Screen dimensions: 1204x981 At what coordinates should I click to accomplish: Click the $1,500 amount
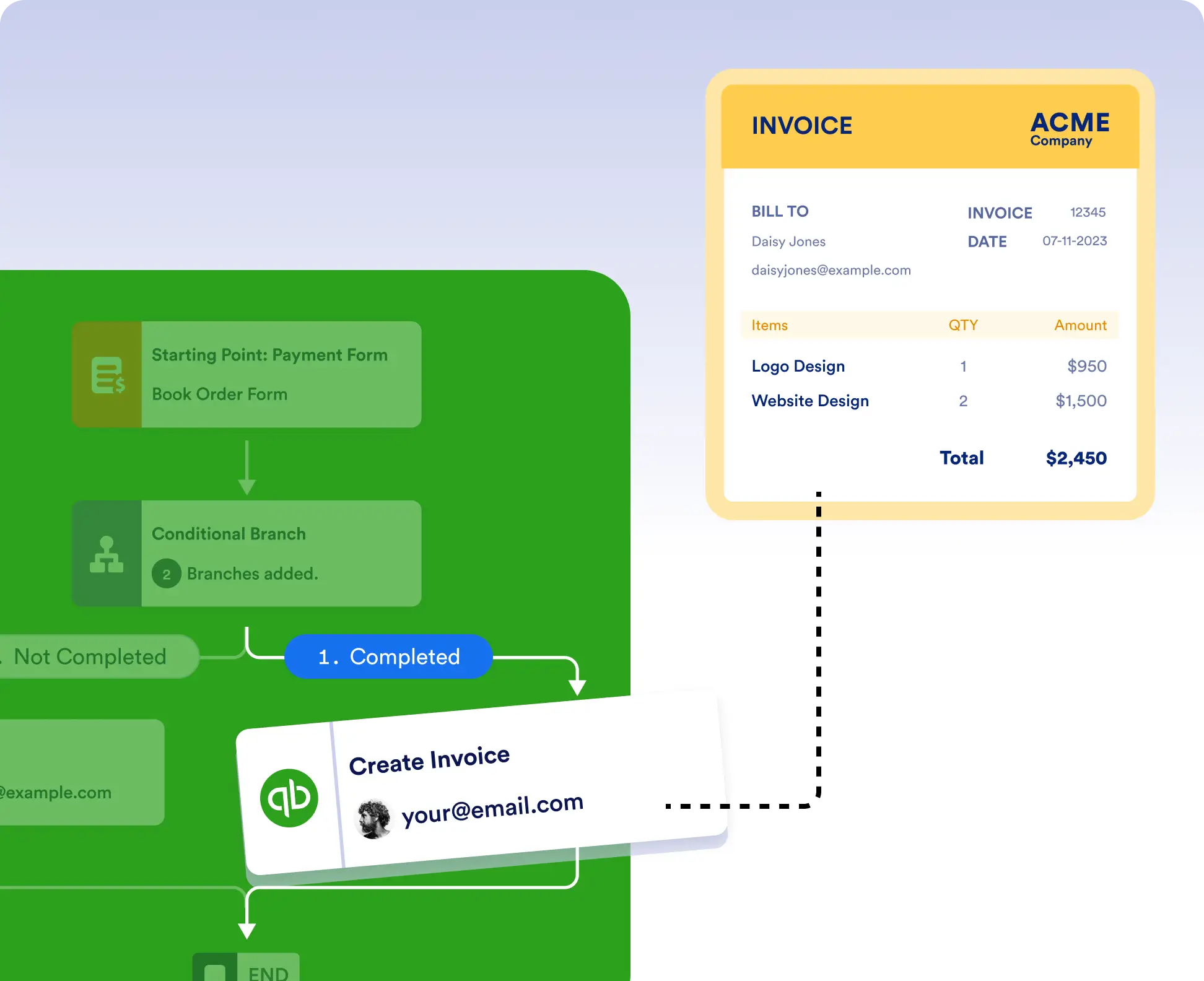(x=1081, y=401)
